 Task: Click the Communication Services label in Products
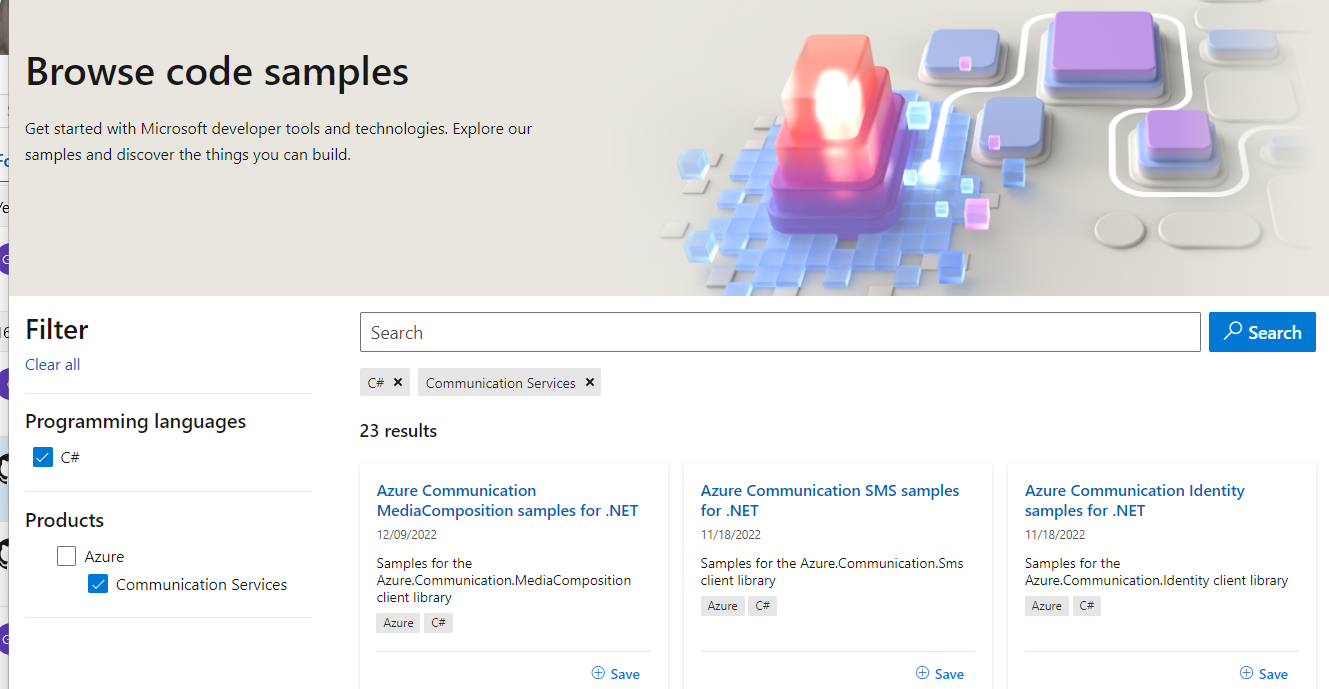click(201, 584)
